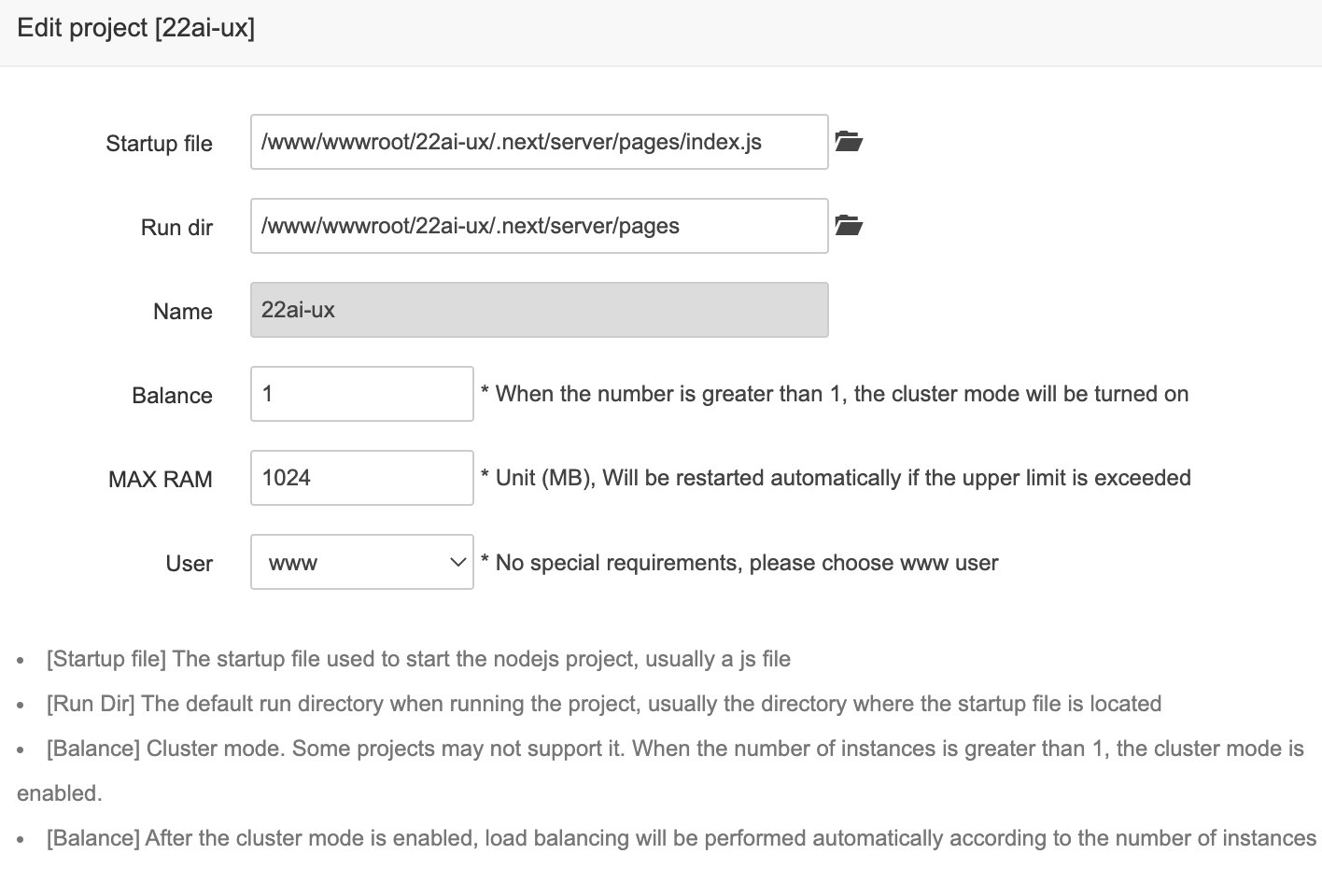The height and width of the screenshot is (896, 1322).
Task: Click into the Startup file path field
Action: [539, 142]
